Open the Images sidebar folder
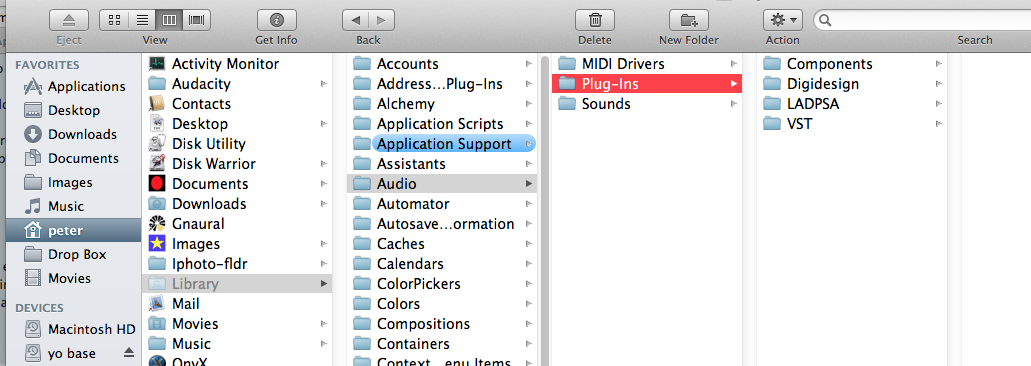The width and height of the screenshot is (1031, 366). (73, 183)
